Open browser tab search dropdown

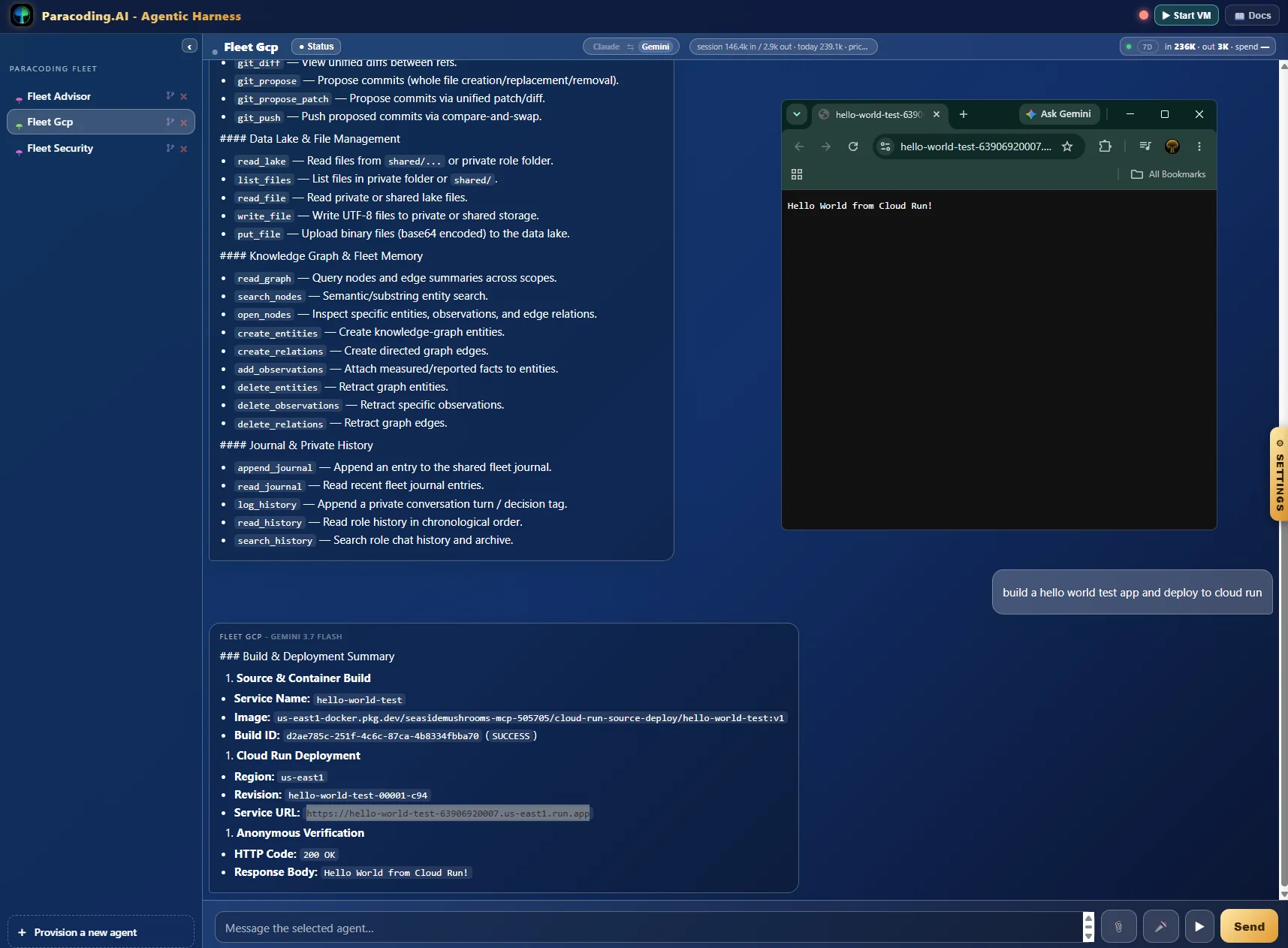pyautogui.click(x=797, y=114)
